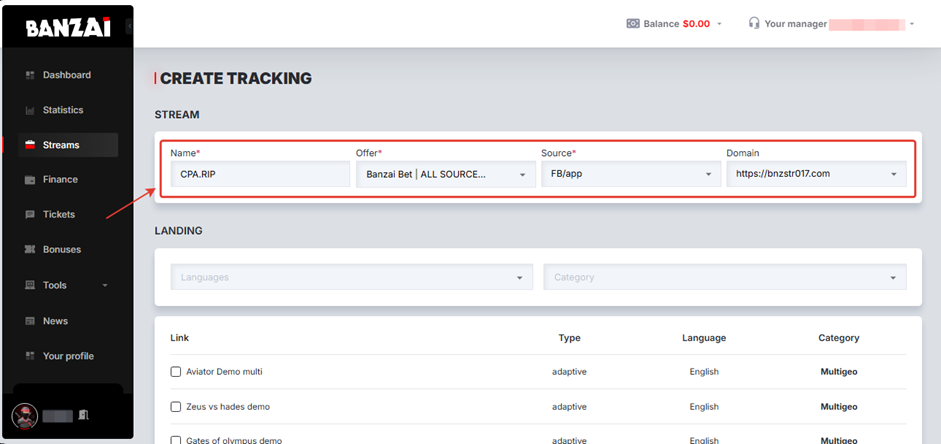Expand the Balance dropdown arrow
This screenshot has width=941, height=444.
tap(719, 25)
